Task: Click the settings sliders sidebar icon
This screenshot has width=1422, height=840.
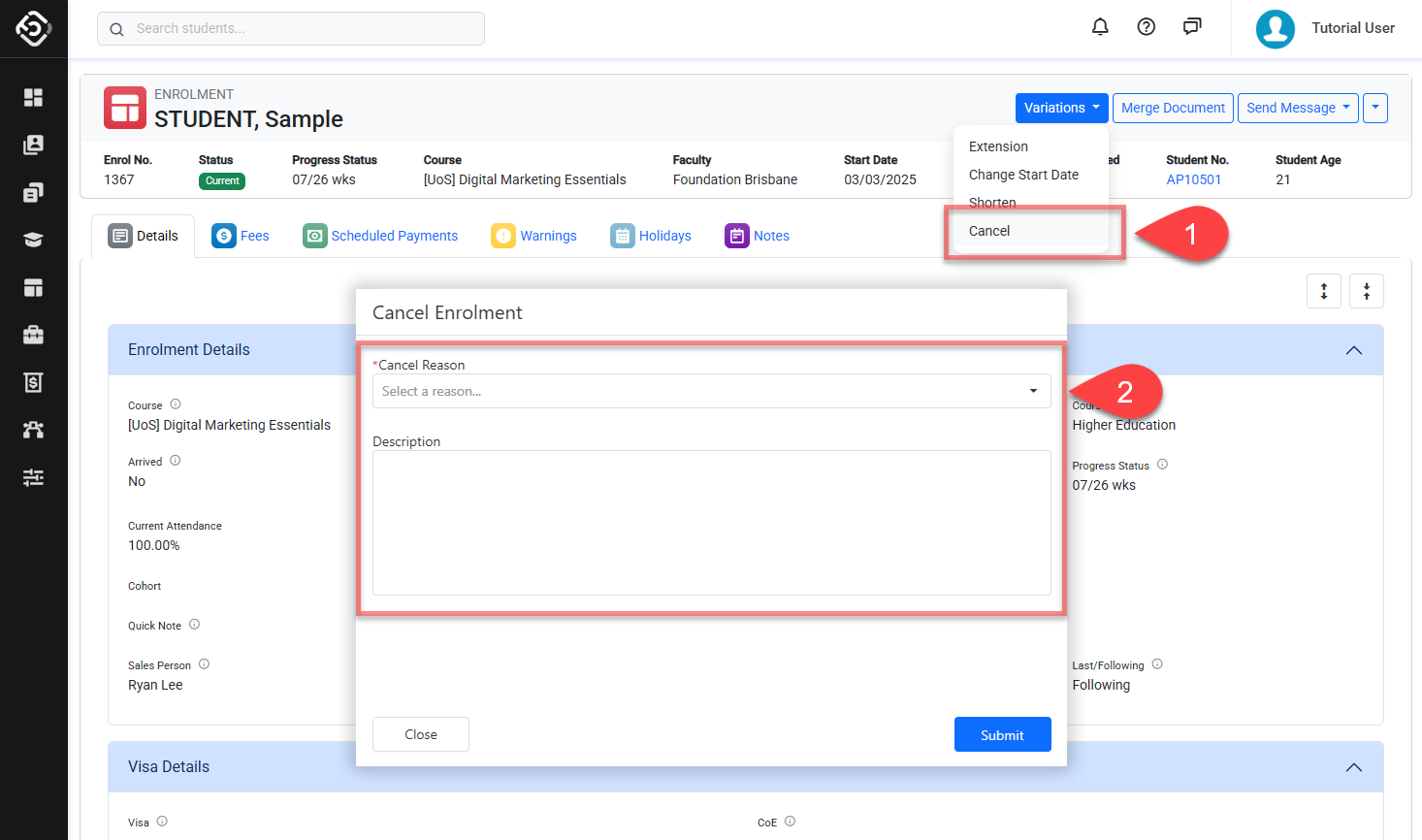Action: point(33,477)
